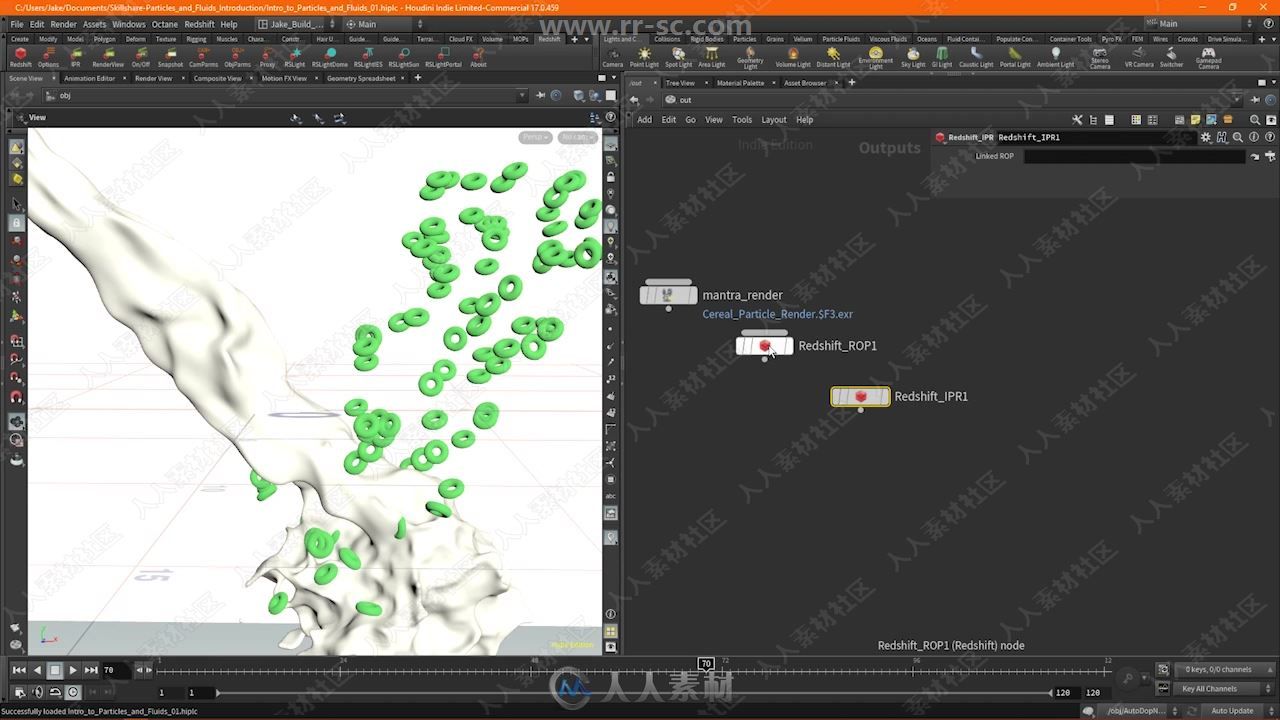1280x720 pixels.
Task: Add a Switcher from the shelf
Action: 1171,56
